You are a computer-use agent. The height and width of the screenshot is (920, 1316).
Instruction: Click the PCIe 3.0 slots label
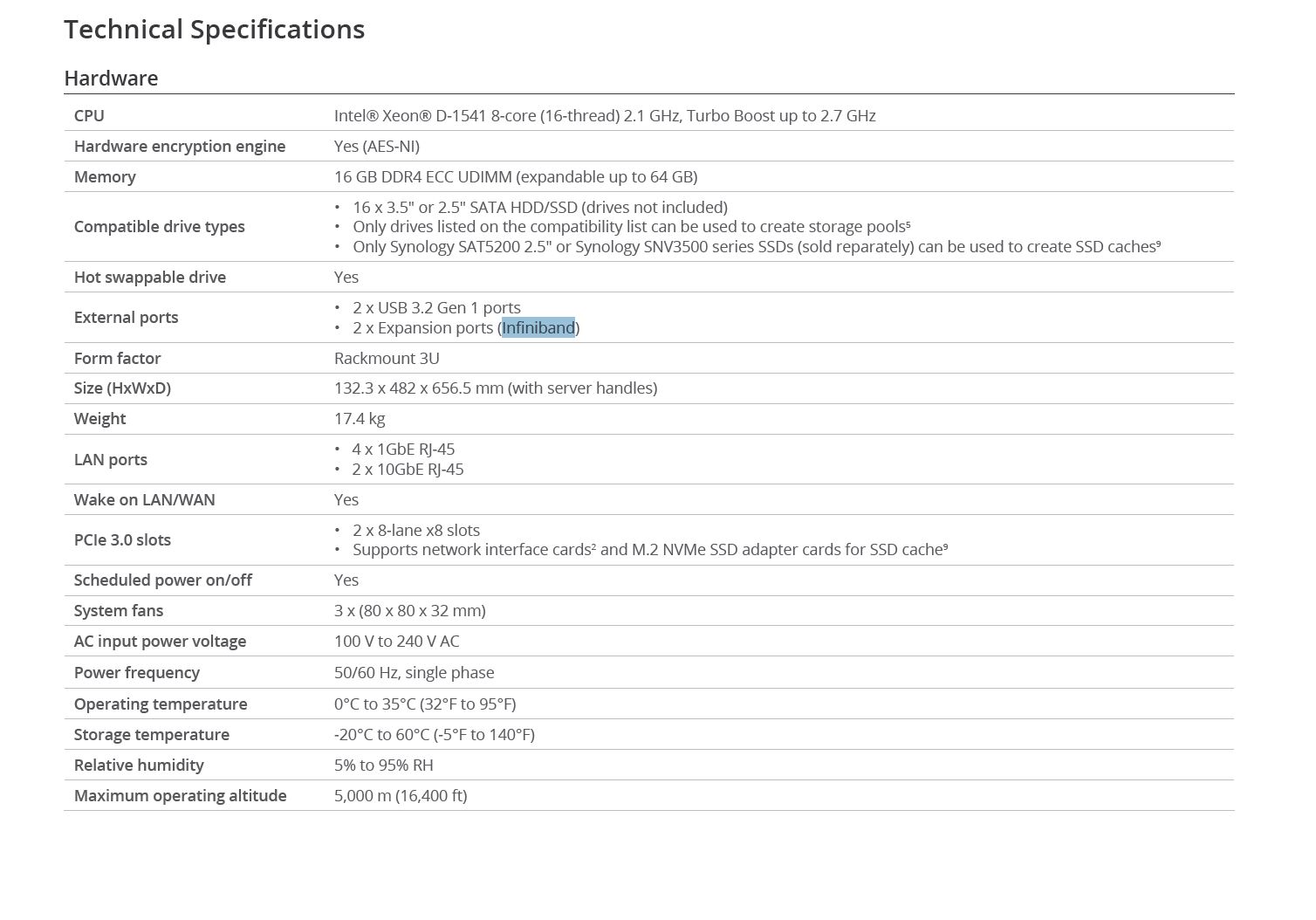pyautogui.click(x=122, y=540)
